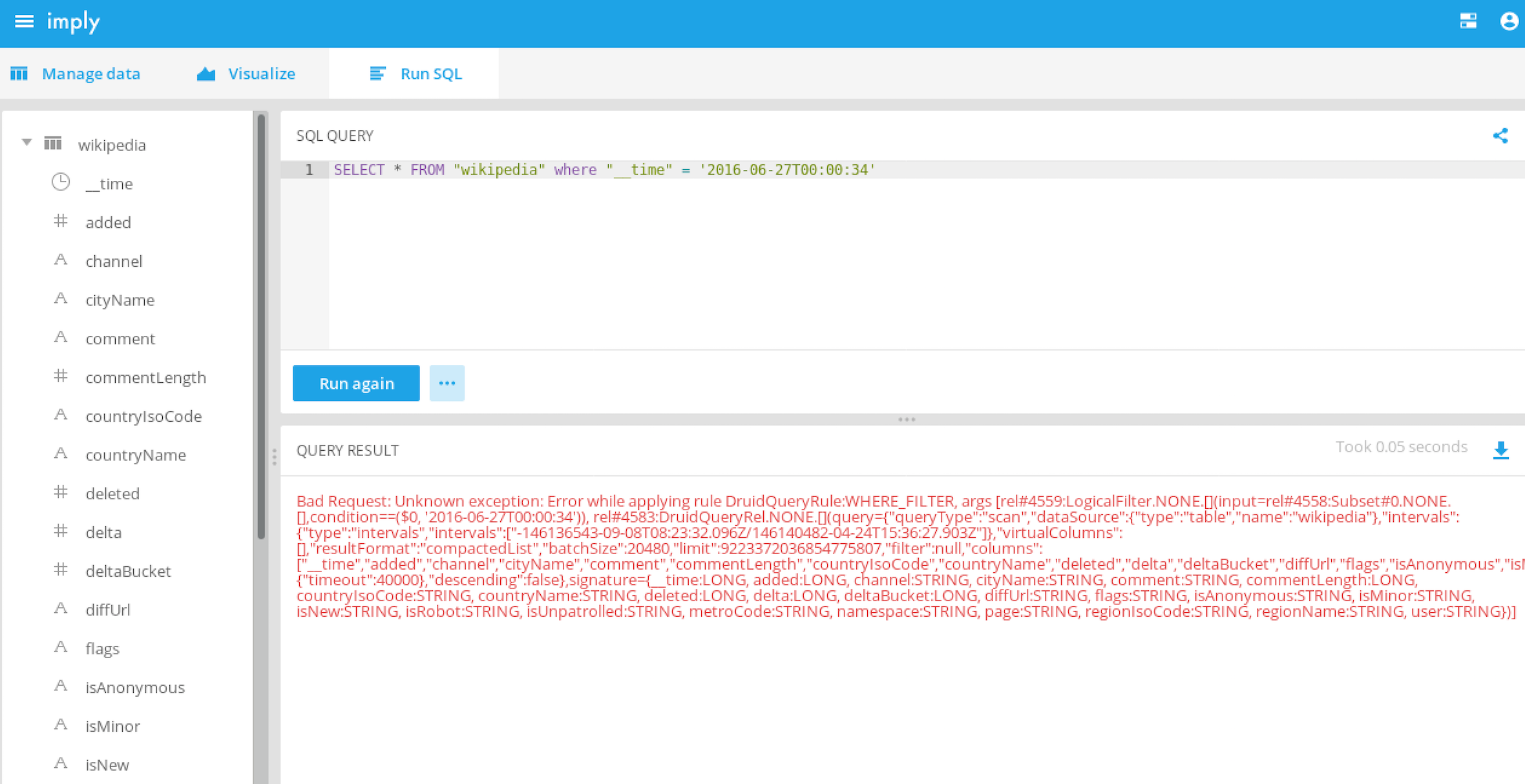Collapse the wikipedia table tree

pos(26,143)
